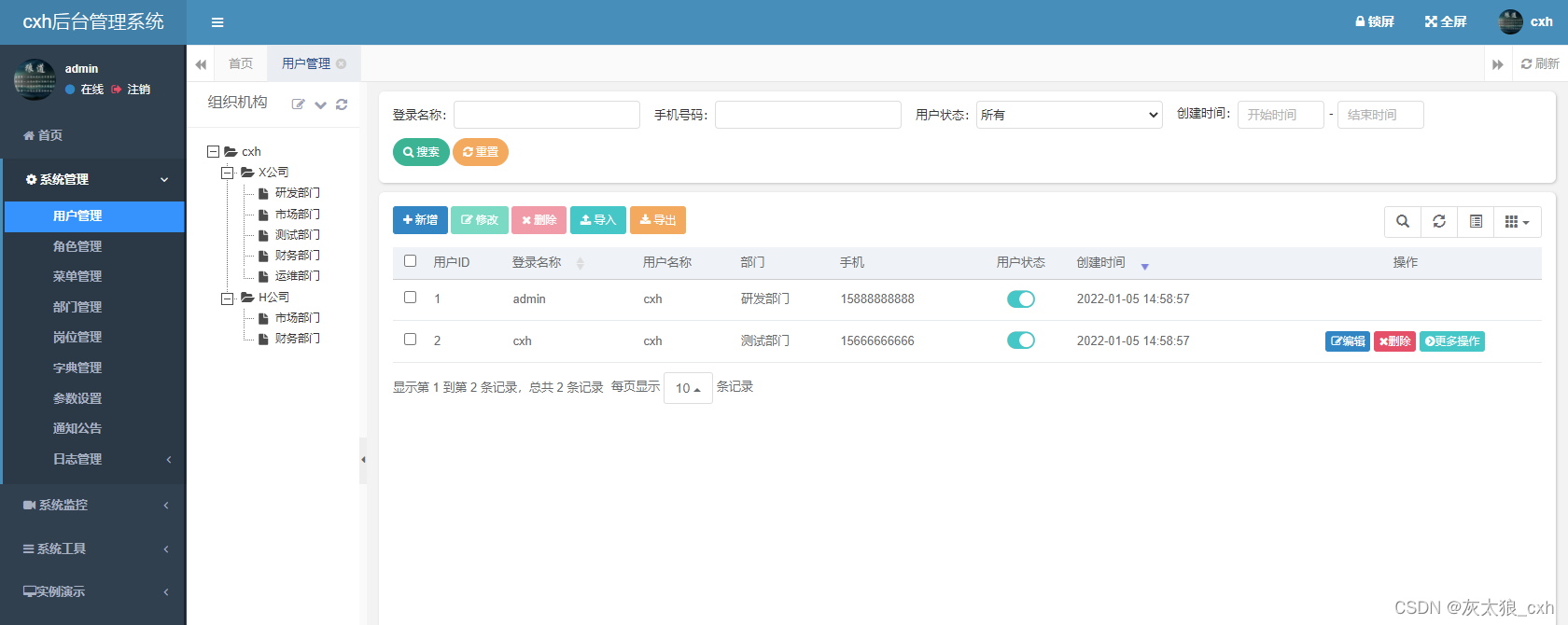Image resolution: width=1568 pixels, height=625 pixels.
Task: Click the 修改 button
Action: tap(480, 220)
